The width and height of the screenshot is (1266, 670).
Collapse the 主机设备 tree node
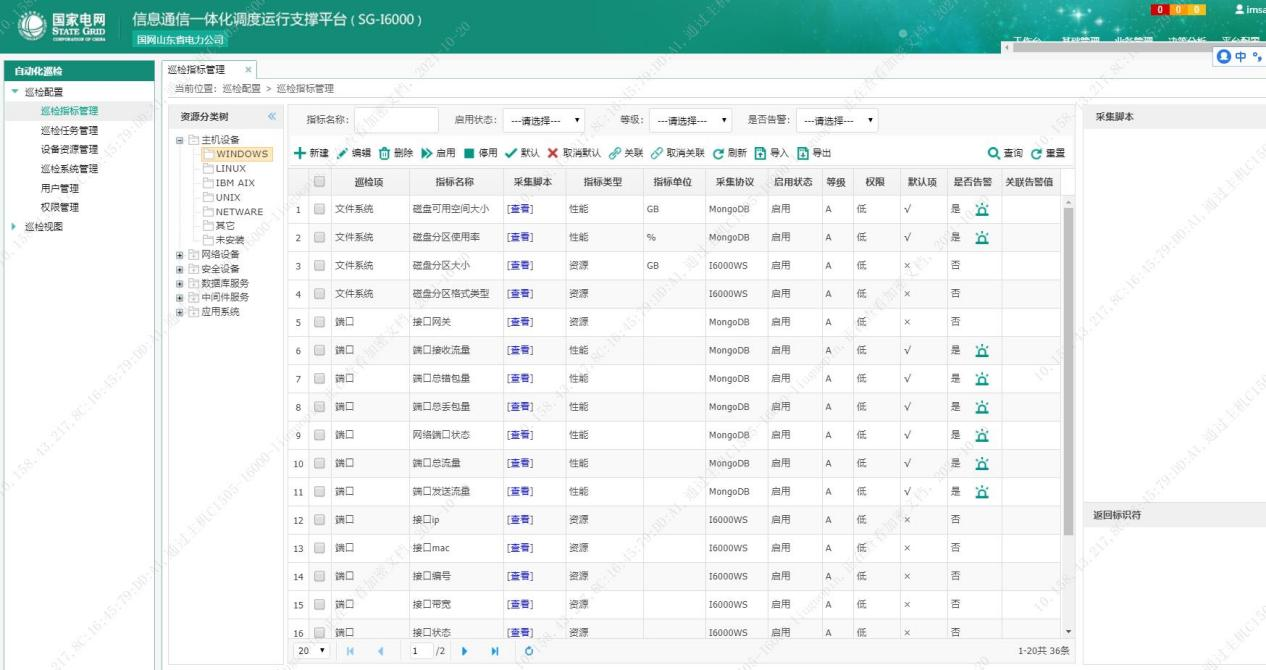click(x=180, y=140)
